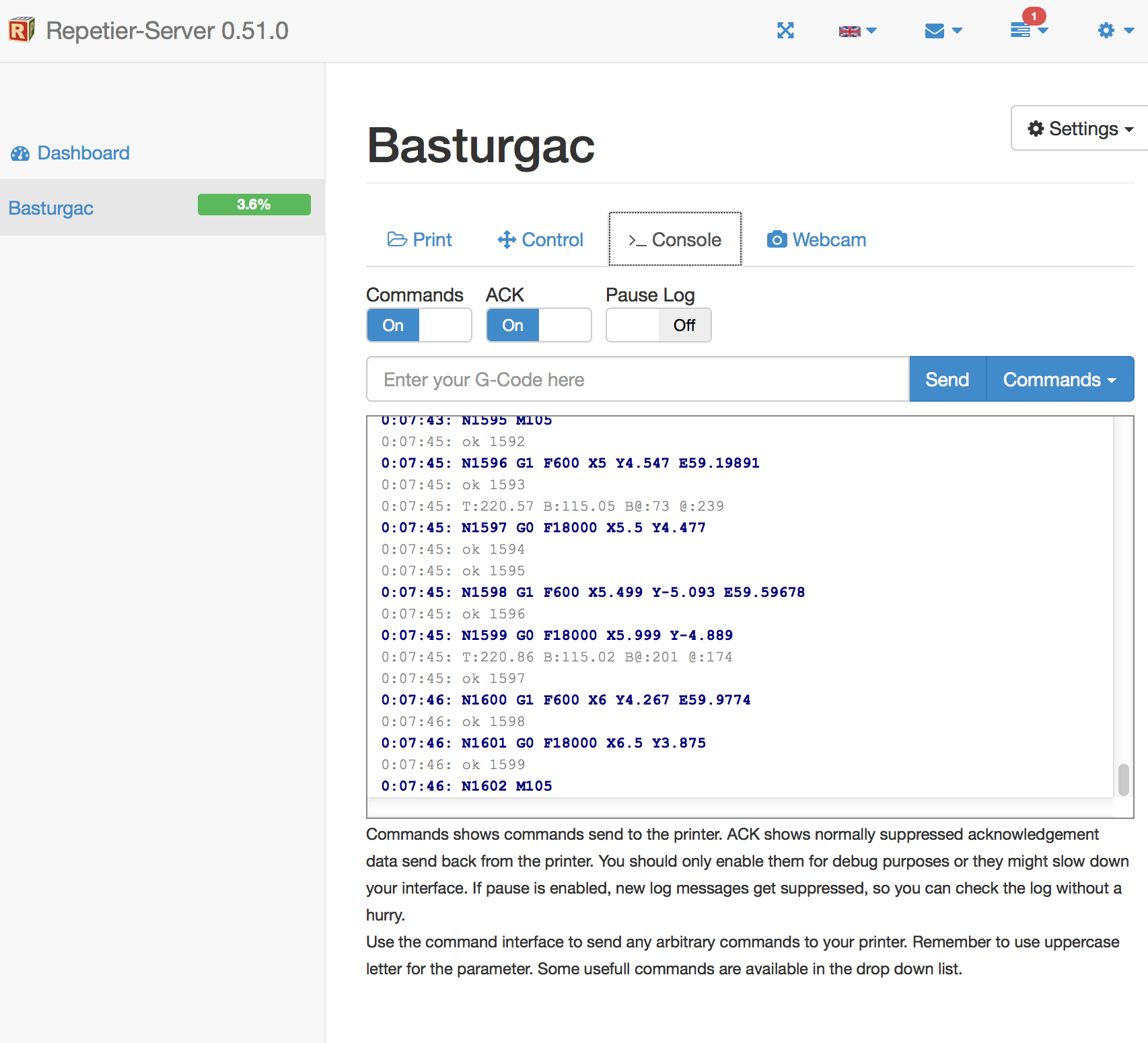The width and height of the screenshot is (1148, 1043).
Task: Click the Dashboard gauge icon
Action: (20, 153)
